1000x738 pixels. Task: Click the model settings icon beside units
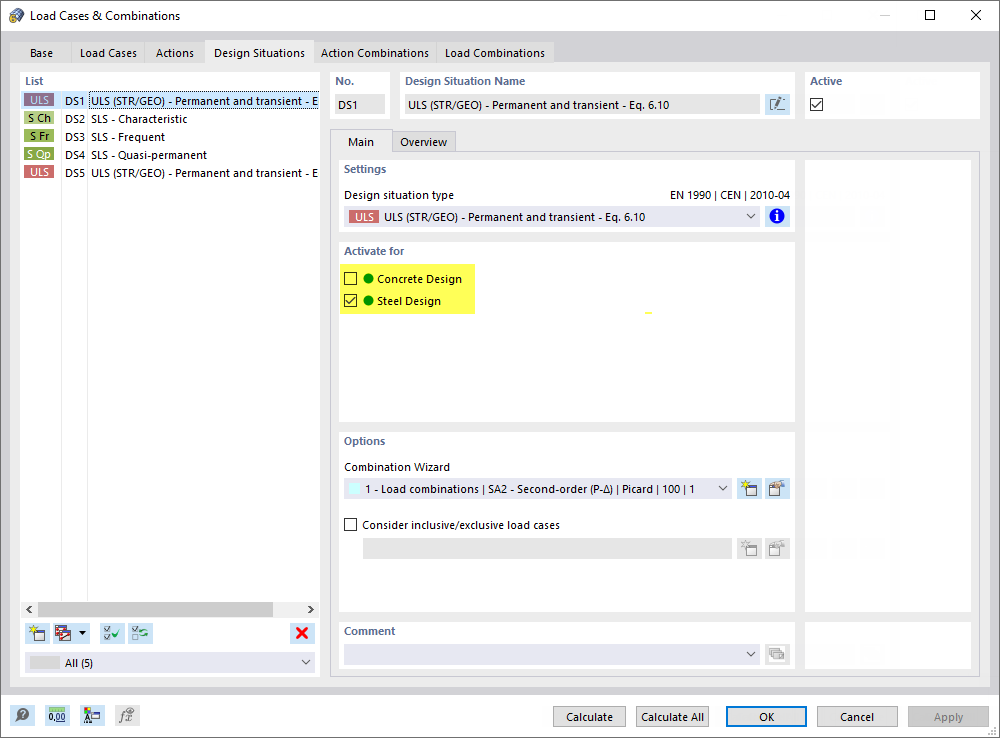pos(92,715)
